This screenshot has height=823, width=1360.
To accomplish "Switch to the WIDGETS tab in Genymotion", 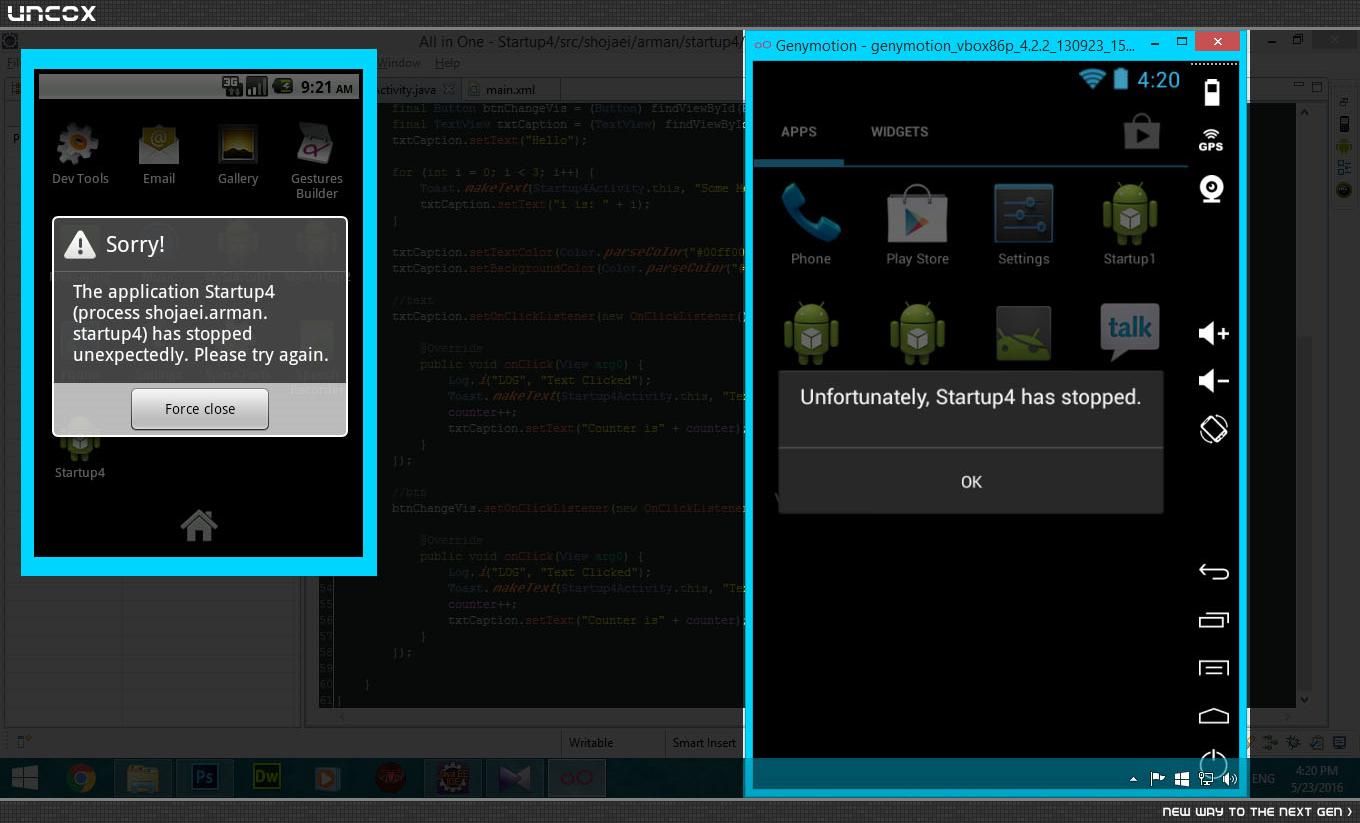I will coord(899,132).
